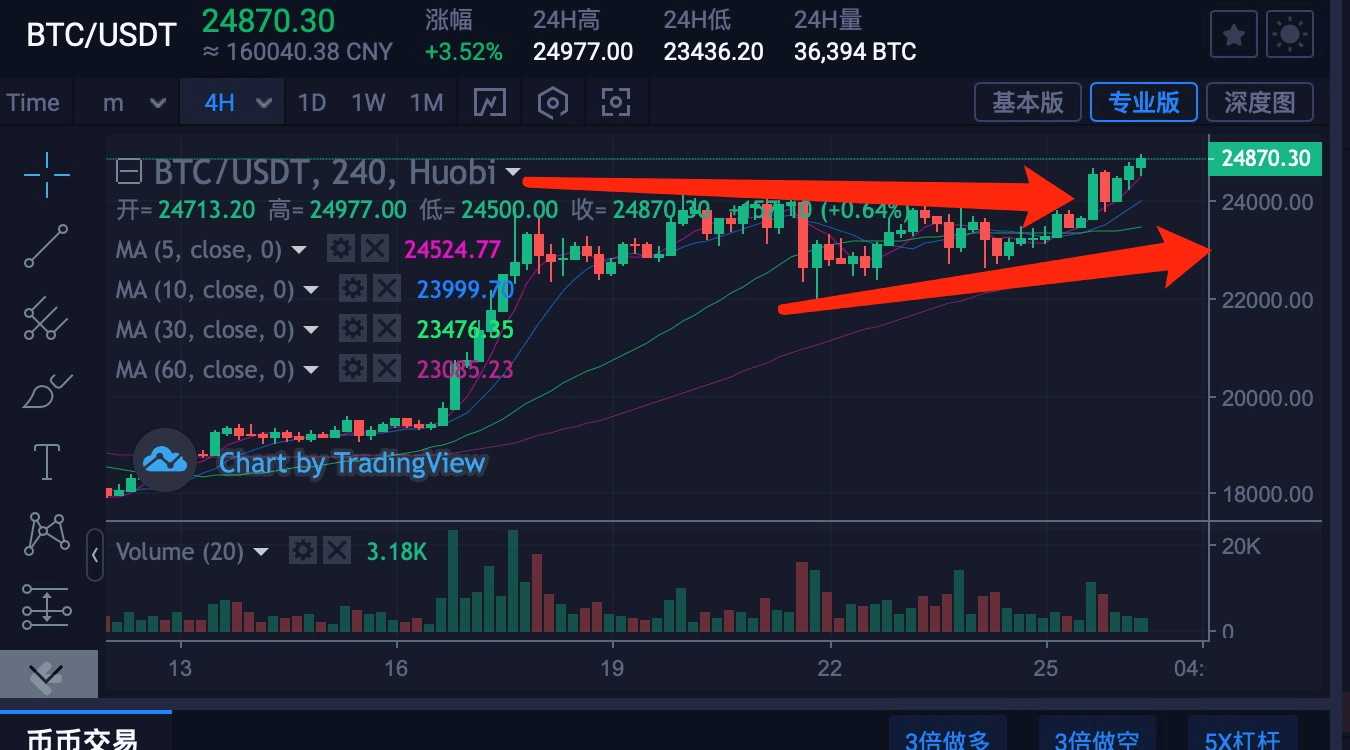Image resolution: width=1350 pixels, height=750 pixels.
Task: Open MA 60 indicator settings gear
Action: click(352, 369)
